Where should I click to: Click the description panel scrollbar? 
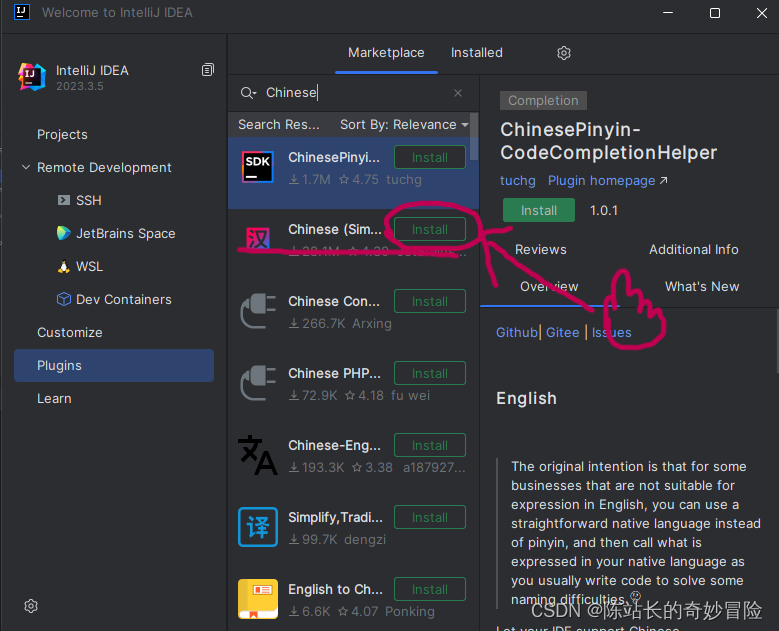click(777, 341)
